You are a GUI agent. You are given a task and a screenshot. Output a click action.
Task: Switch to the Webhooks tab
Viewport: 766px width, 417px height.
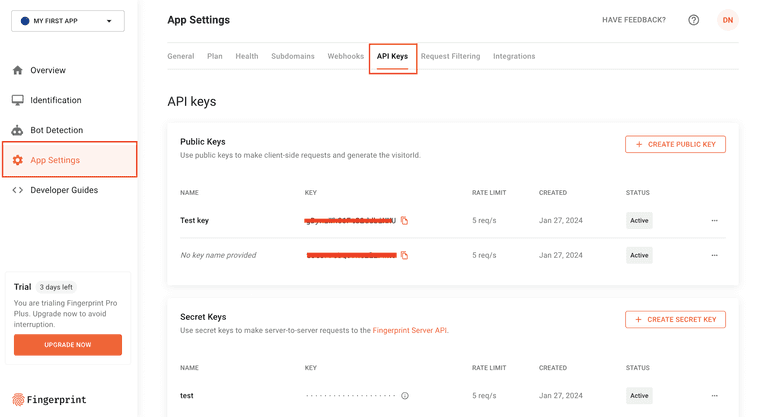coord(345,57)
